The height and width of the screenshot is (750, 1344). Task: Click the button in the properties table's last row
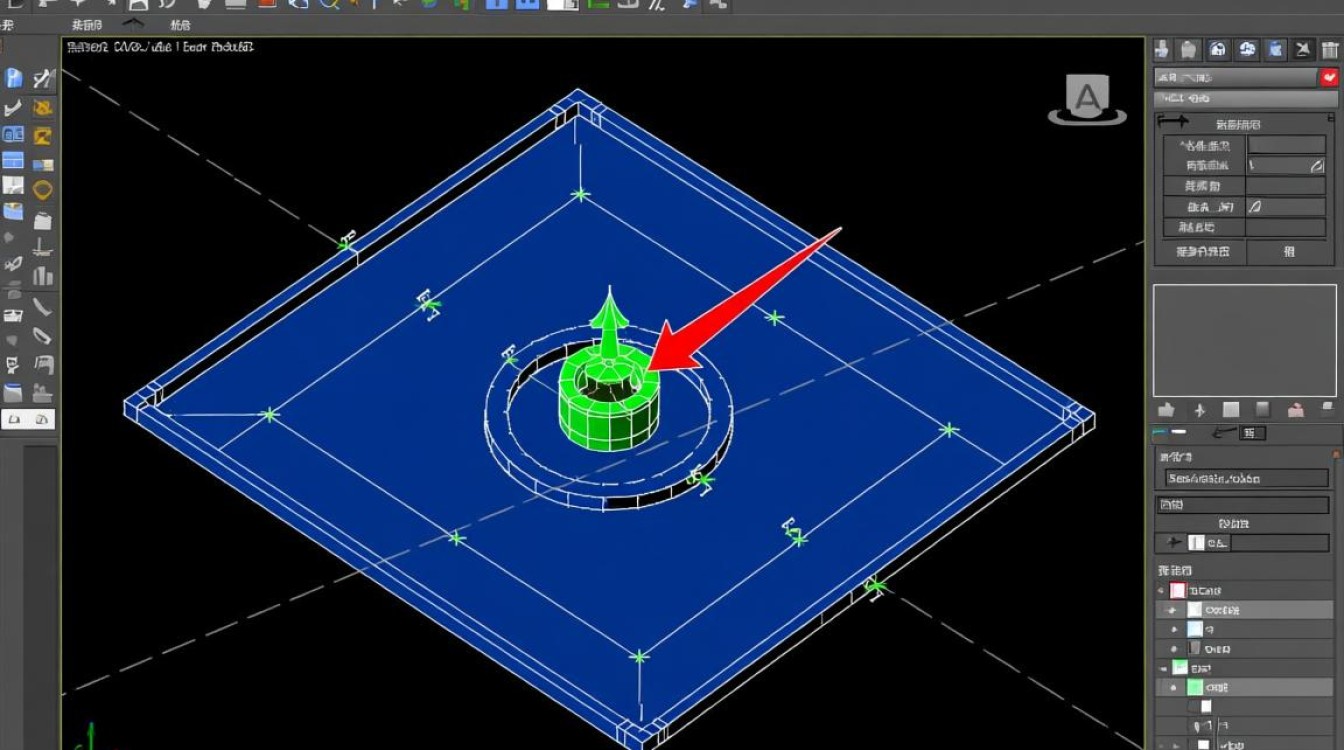(1289, 251)
